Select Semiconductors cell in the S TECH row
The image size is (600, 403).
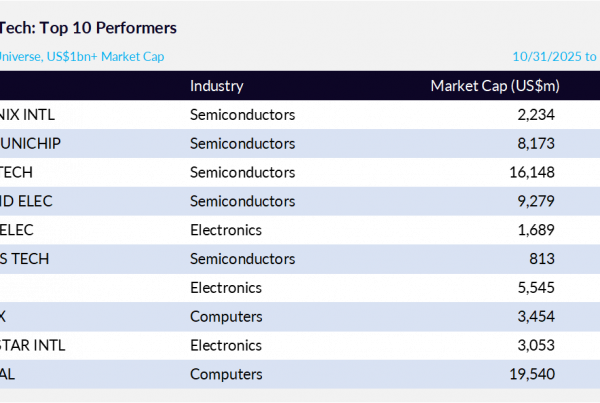click(x=242, y=259)
